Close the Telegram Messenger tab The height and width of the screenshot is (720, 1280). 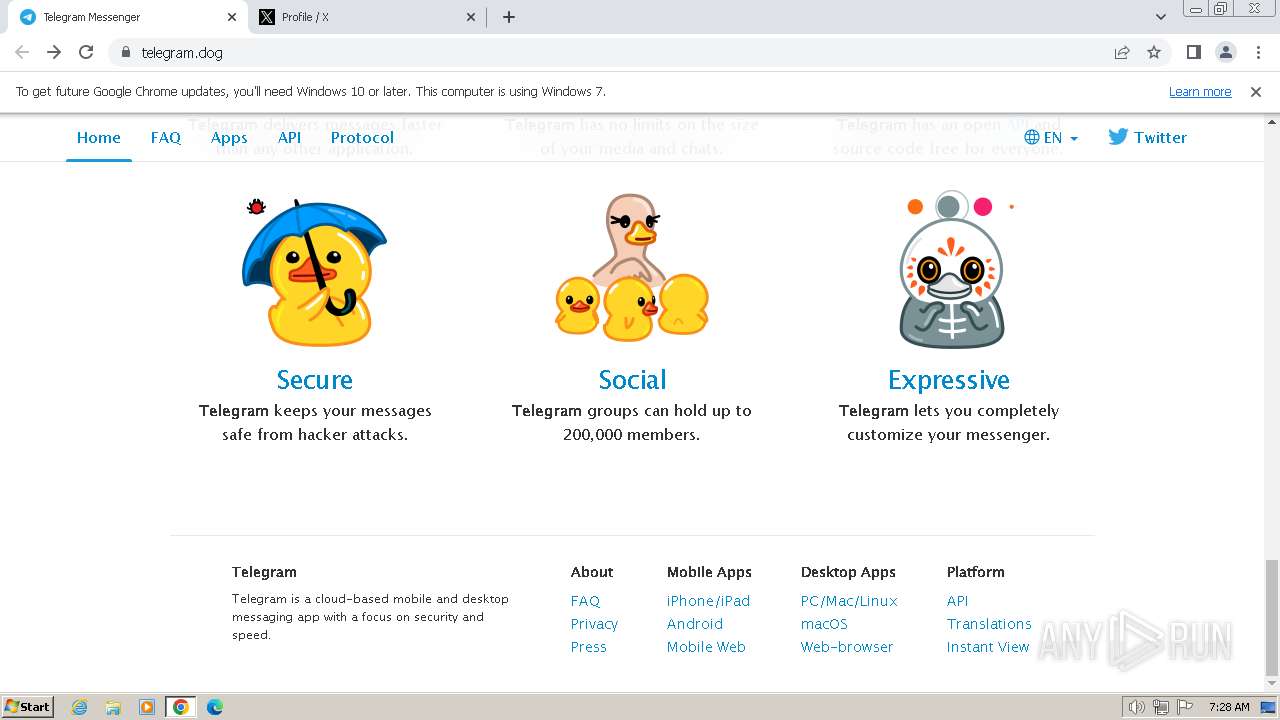(232, 17)
